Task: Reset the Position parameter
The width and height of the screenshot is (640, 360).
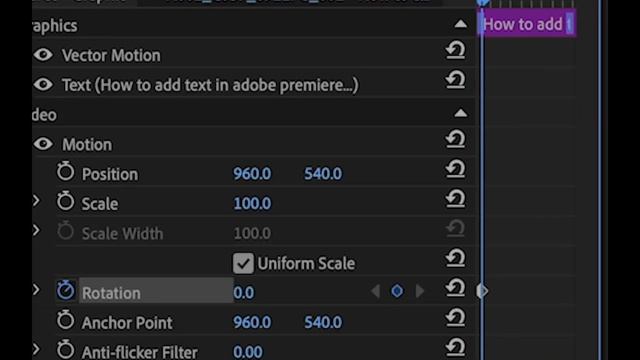Action: (456, 169)
